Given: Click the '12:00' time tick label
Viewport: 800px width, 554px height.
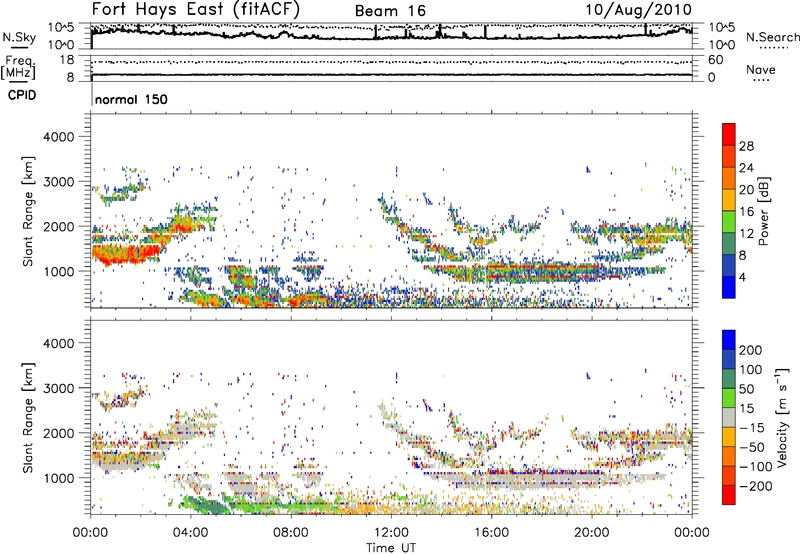Looking at the screenshot, I should click(x=391, y=533).
